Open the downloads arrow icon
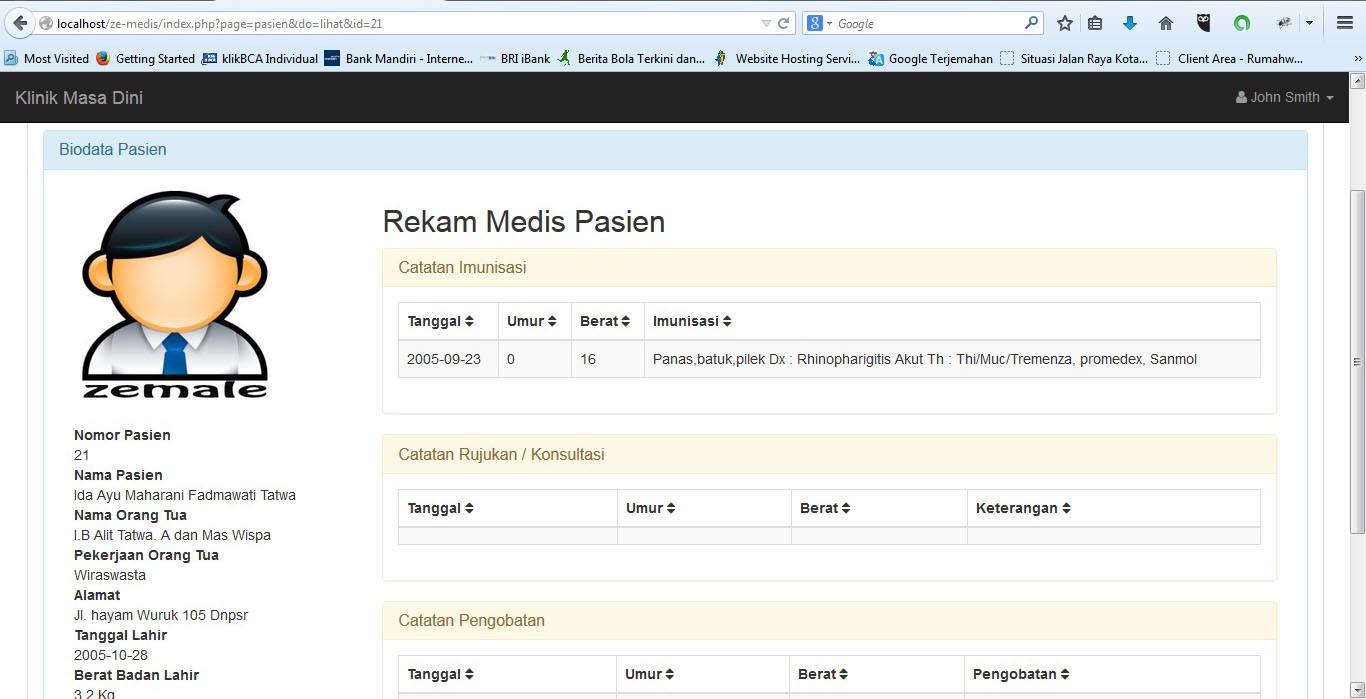The width and height of the screenshot is (1366, 699). point(1130,23)
